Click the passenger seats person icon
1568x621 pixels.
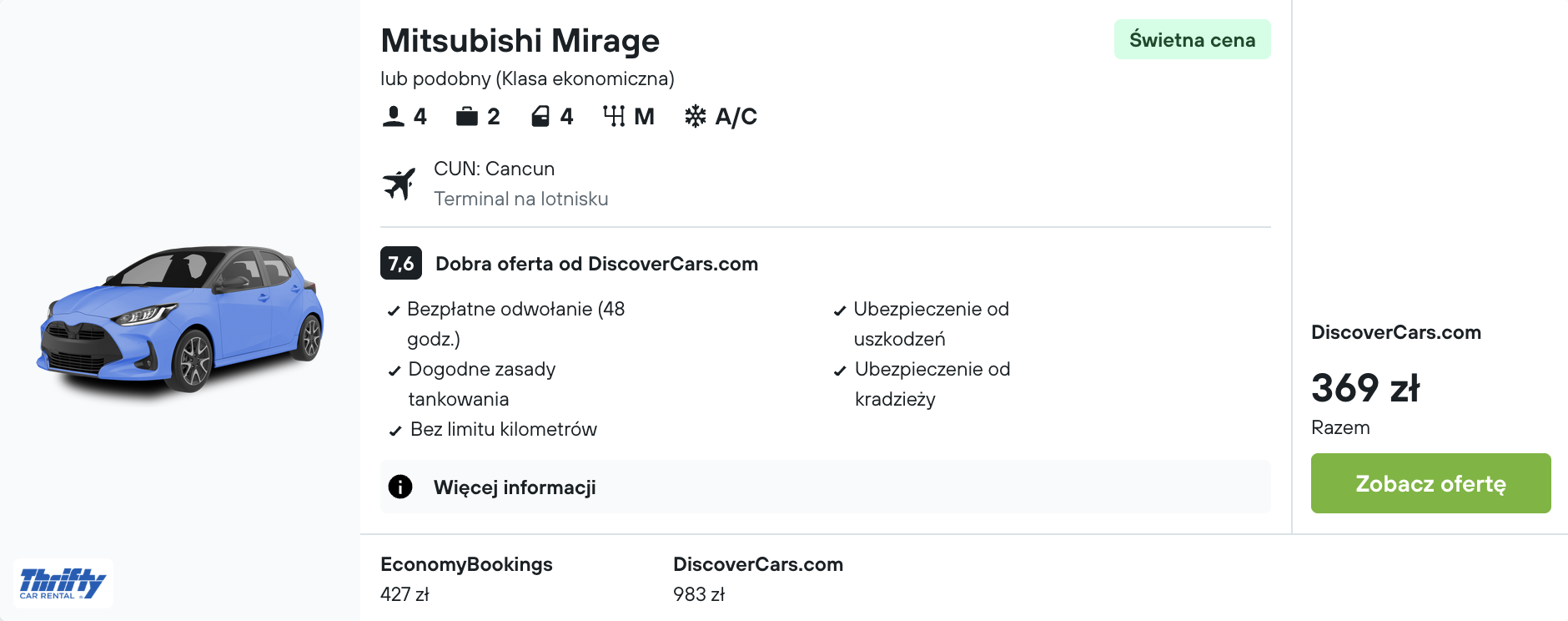pos(393,116)
